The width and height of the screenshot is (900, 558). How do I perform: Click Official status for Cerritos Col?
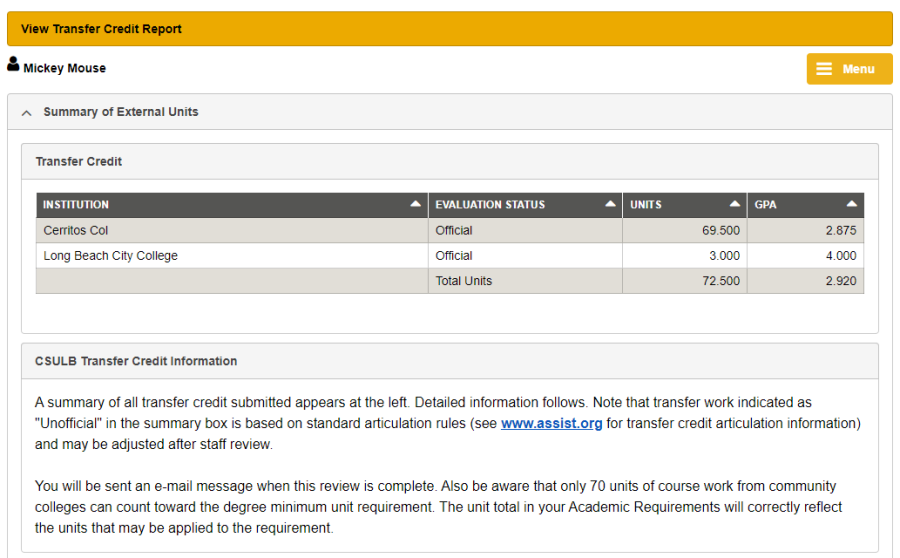pyautogui.click(x=453, y=230)
